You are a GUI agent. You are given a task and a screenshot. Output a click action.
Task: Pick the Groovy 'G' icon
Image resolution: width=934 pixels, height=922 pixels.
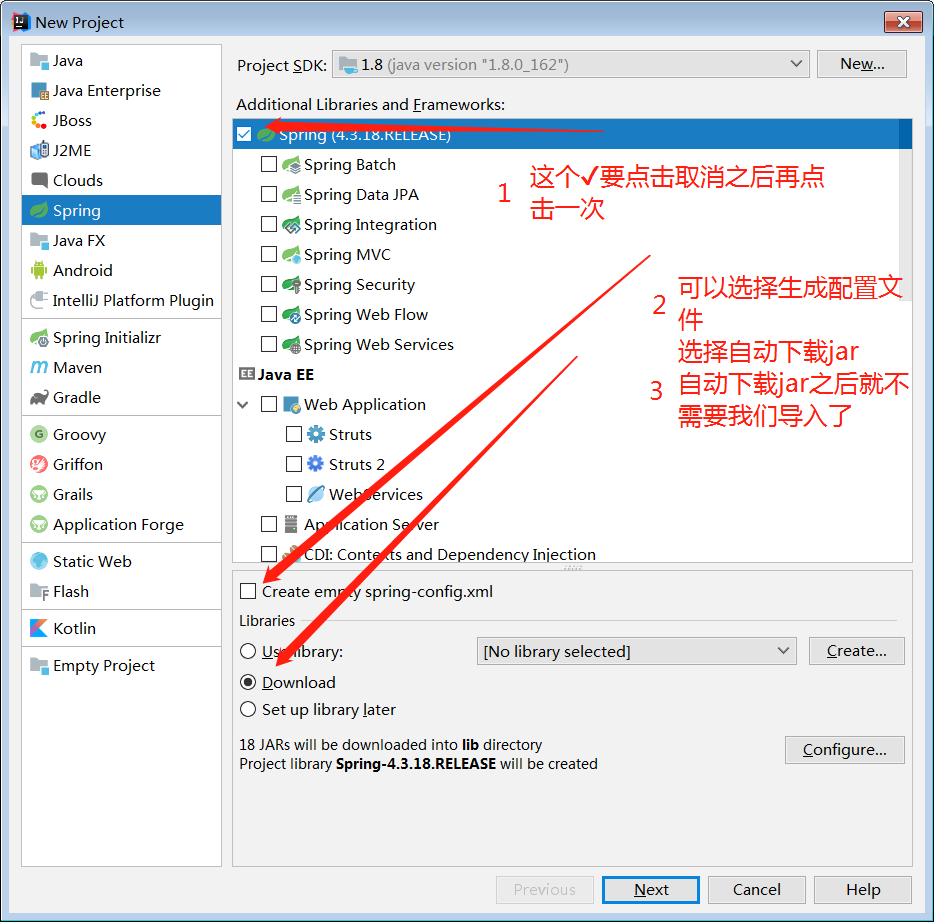pos(39,434)
